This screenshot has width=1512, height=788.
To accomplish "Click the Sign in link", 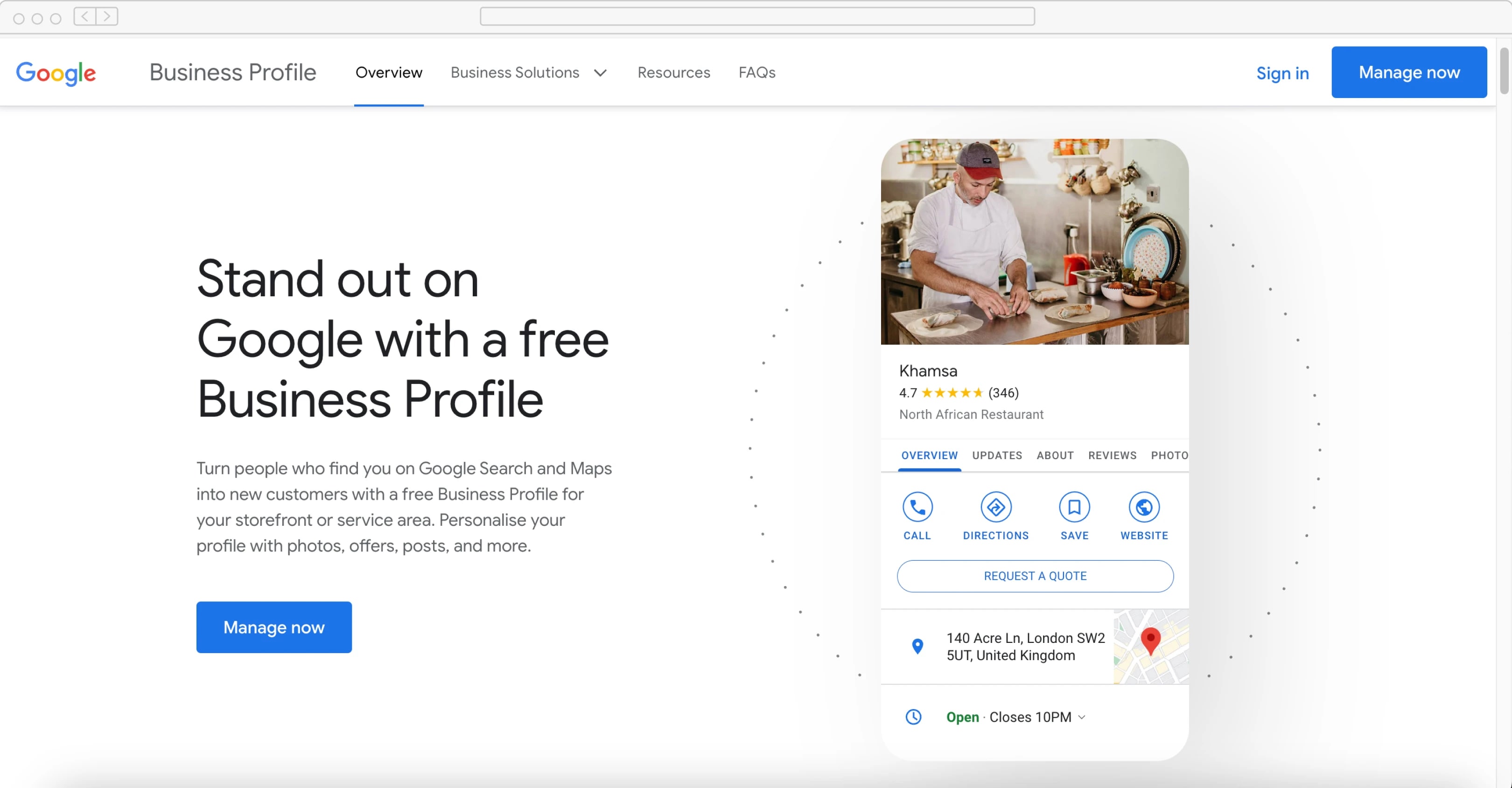I will click(x=1282, y=73).
